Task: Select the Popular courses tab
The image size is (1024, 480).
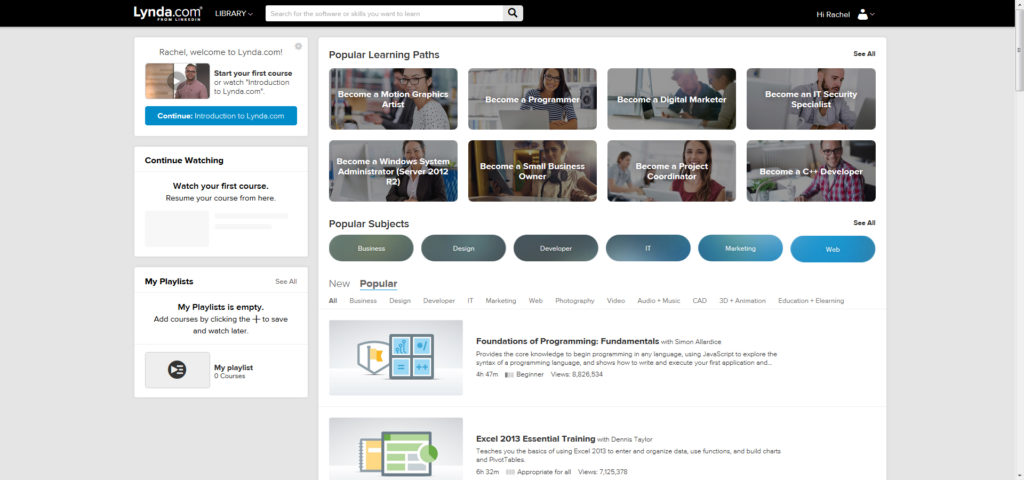Action: click(378, 284)
